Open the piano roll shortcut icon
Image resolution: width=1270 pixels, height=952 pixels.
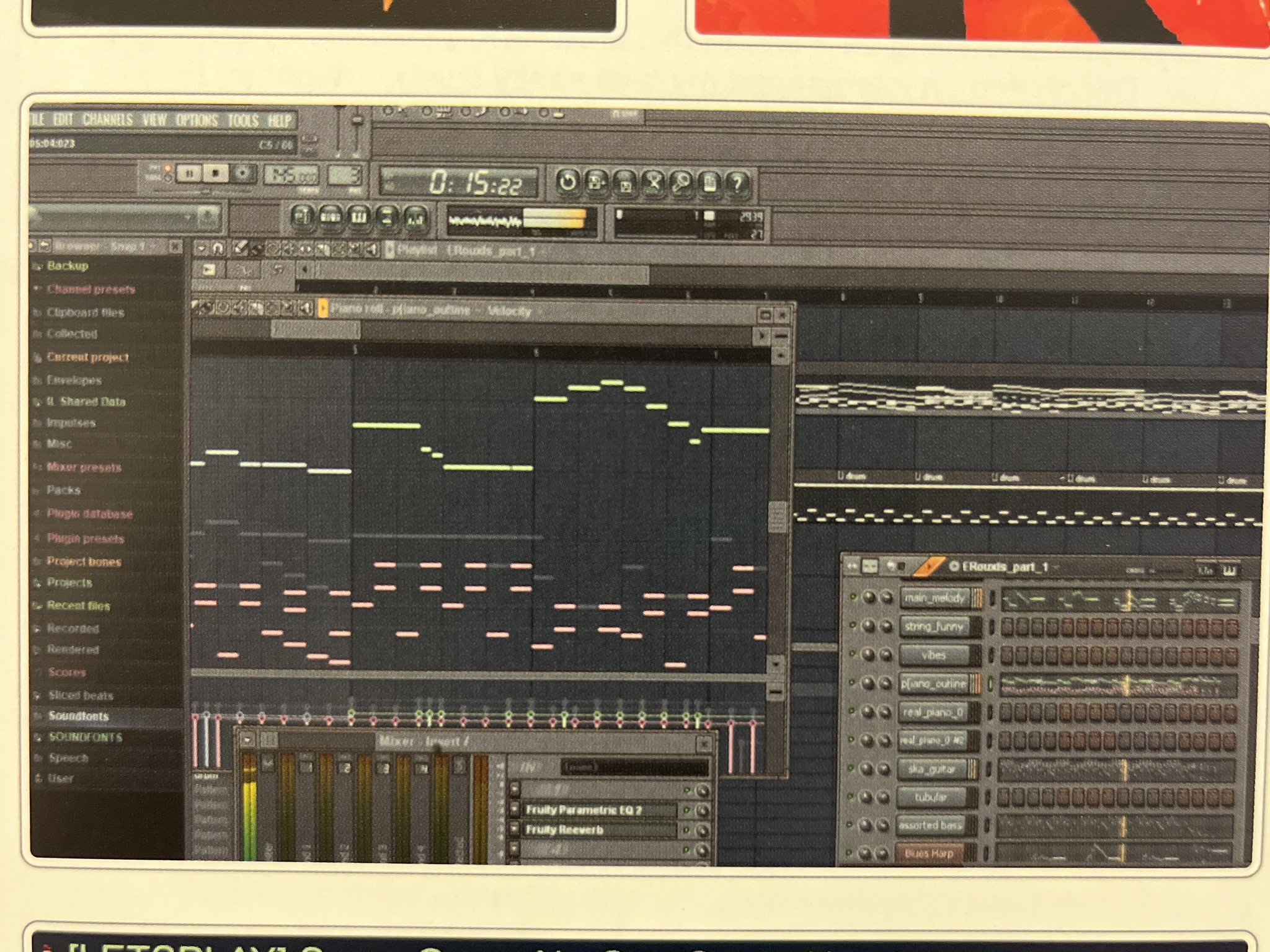[x=358, y=217]
